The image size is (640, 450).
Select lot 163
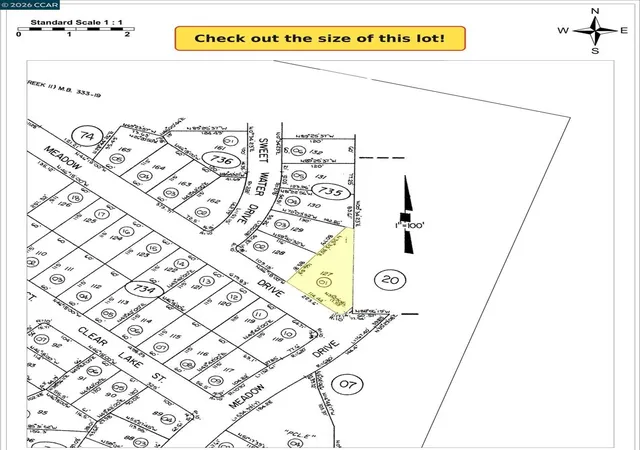[x=185, y=184]
